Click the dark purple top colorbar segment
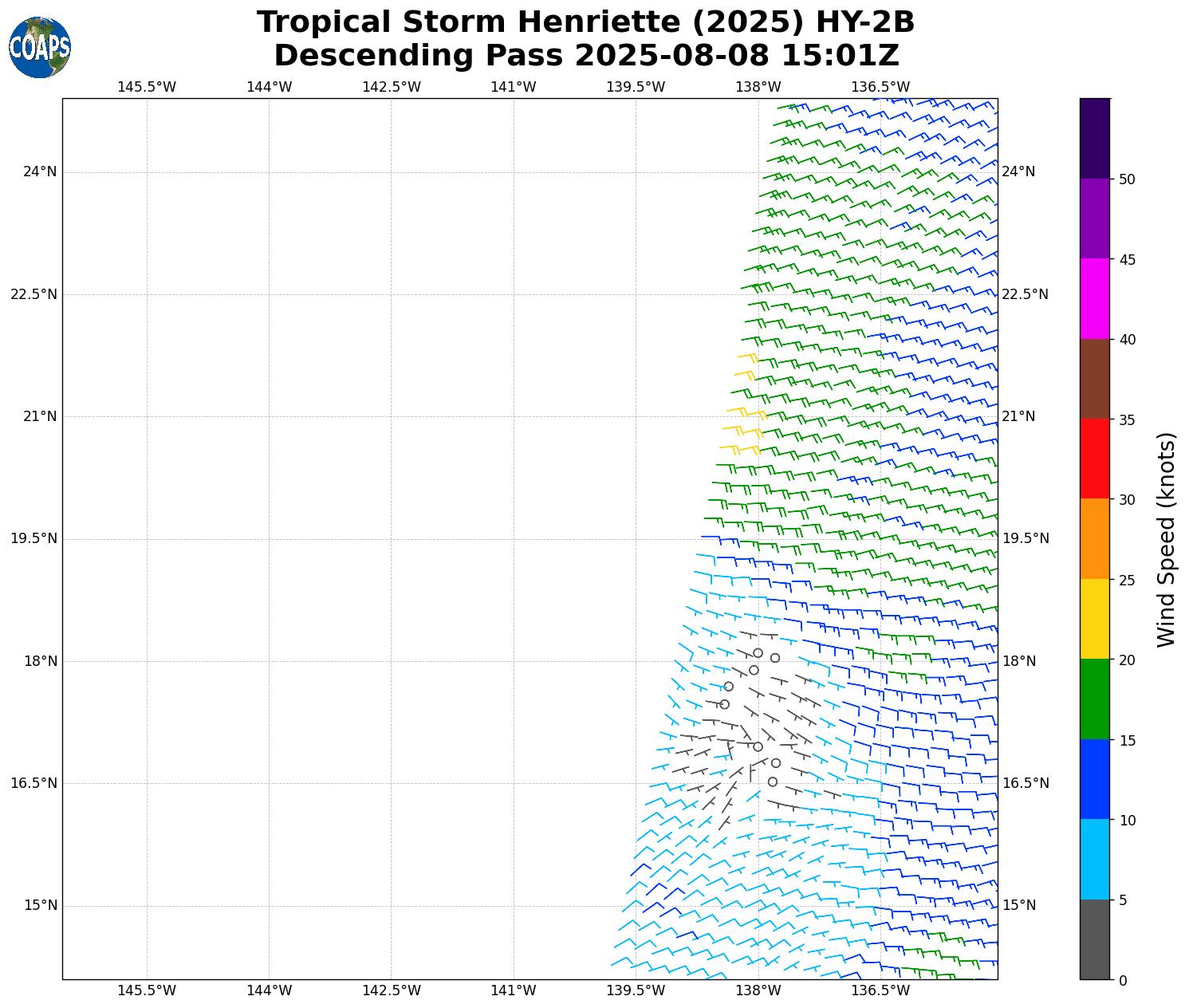The image size is (1189, 1008). (x=1094, y=138)
